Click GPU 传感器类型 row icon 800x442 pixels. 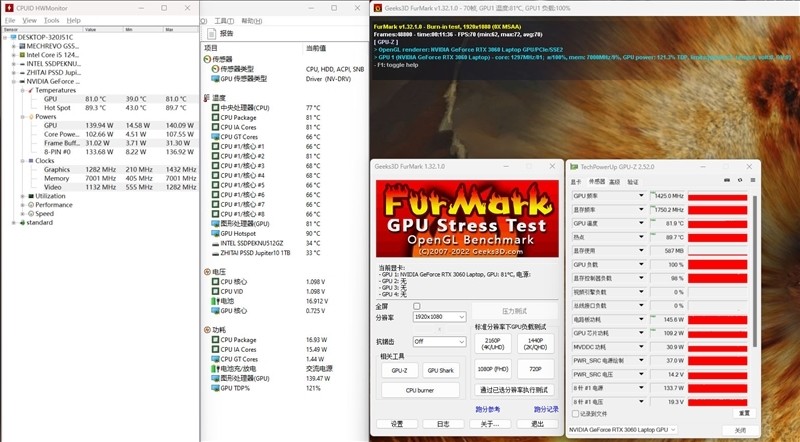point(215,79)
